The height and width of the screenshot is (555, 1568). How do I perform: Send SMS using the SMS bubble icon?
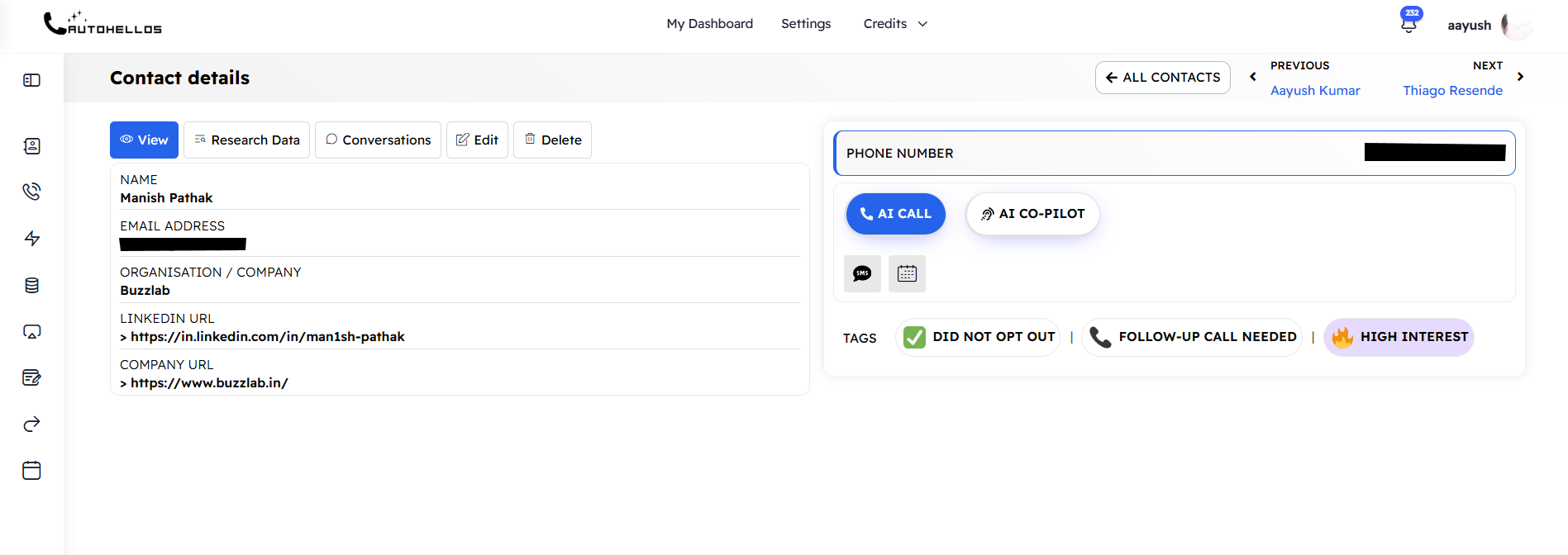[862, 273]
